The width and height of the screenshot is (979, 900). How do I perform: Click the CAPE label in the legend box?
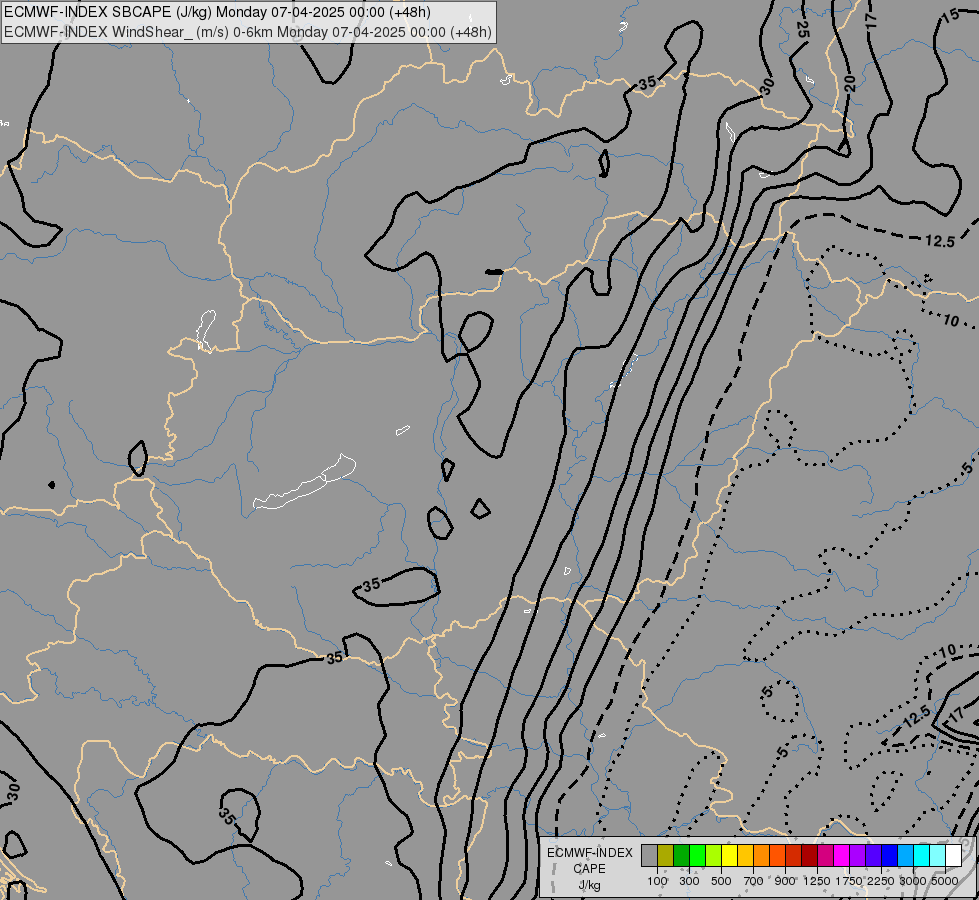pyautogui.click(x=589, y=869)
